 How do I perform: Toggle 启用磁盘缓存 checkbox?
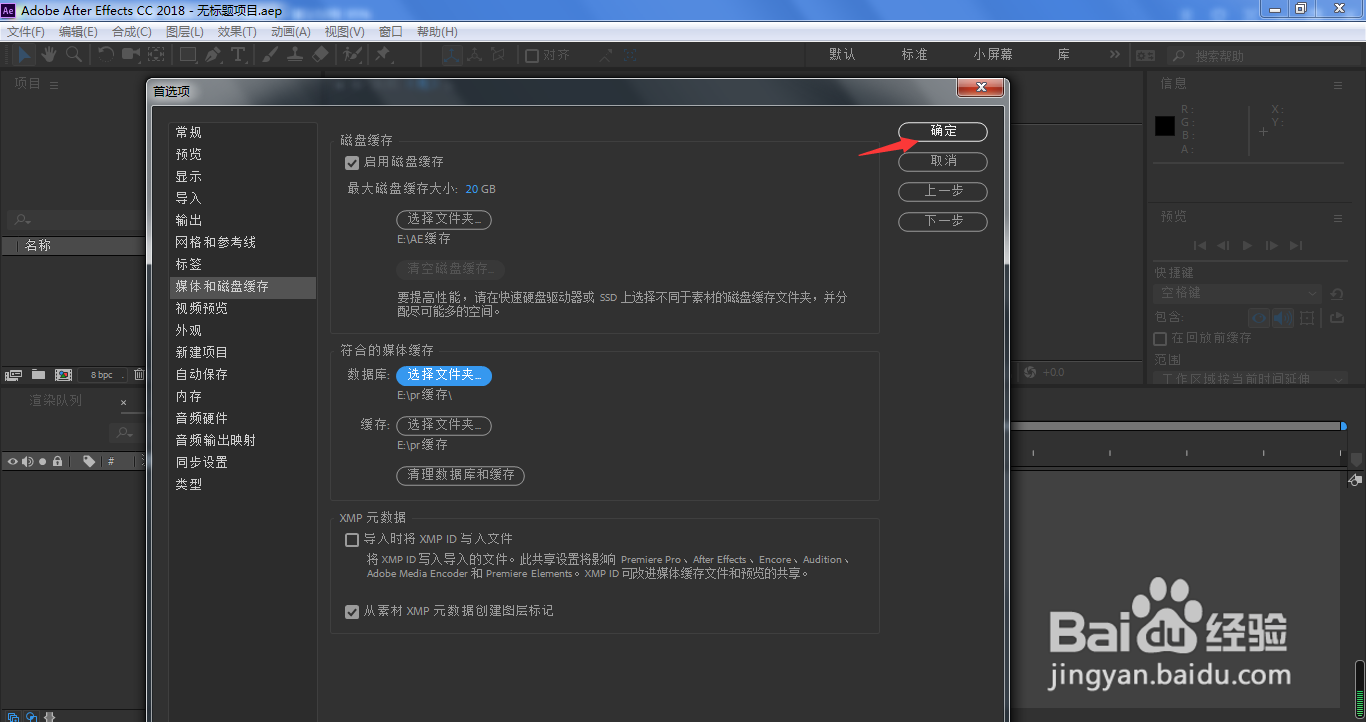tap(351, 162)
